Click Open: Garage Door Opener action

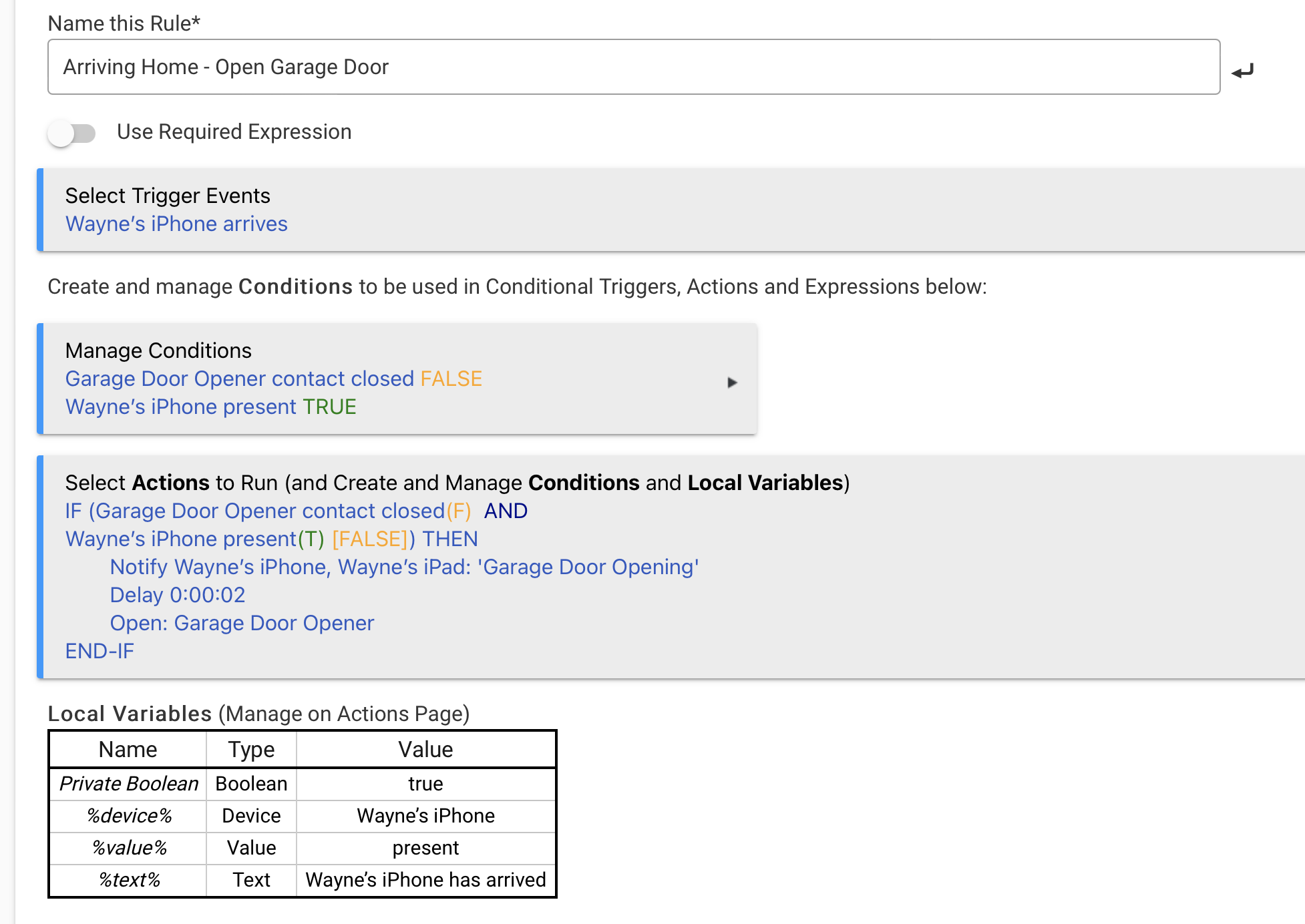tap(242, 623)
